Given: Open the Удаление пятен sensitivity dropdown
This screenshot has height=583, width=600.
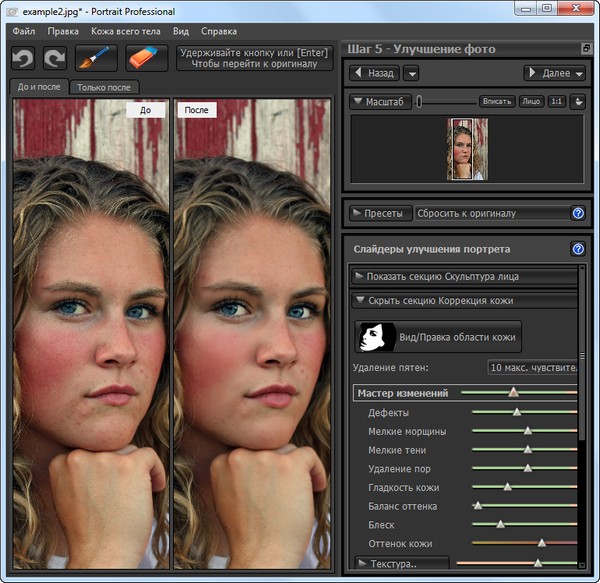Looking at the screenshot, I should (533, 368).
